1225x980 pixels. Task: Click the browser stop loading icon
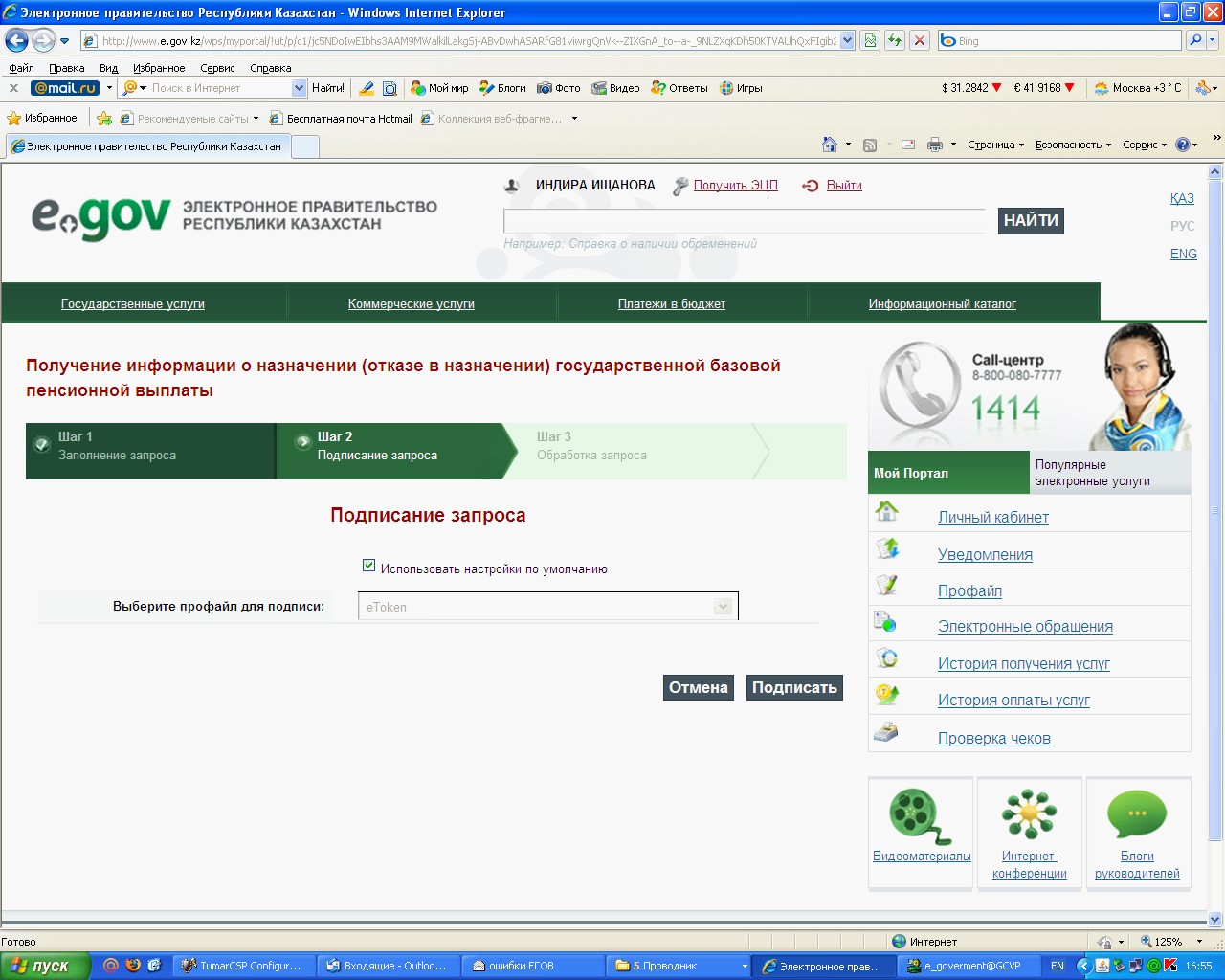(x=919, y=40)
